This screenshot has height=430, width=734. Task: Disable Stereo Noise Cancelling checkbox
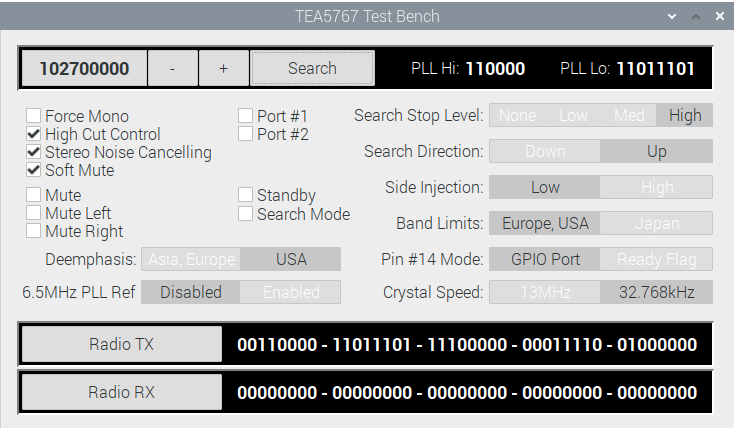pos(34,152)
